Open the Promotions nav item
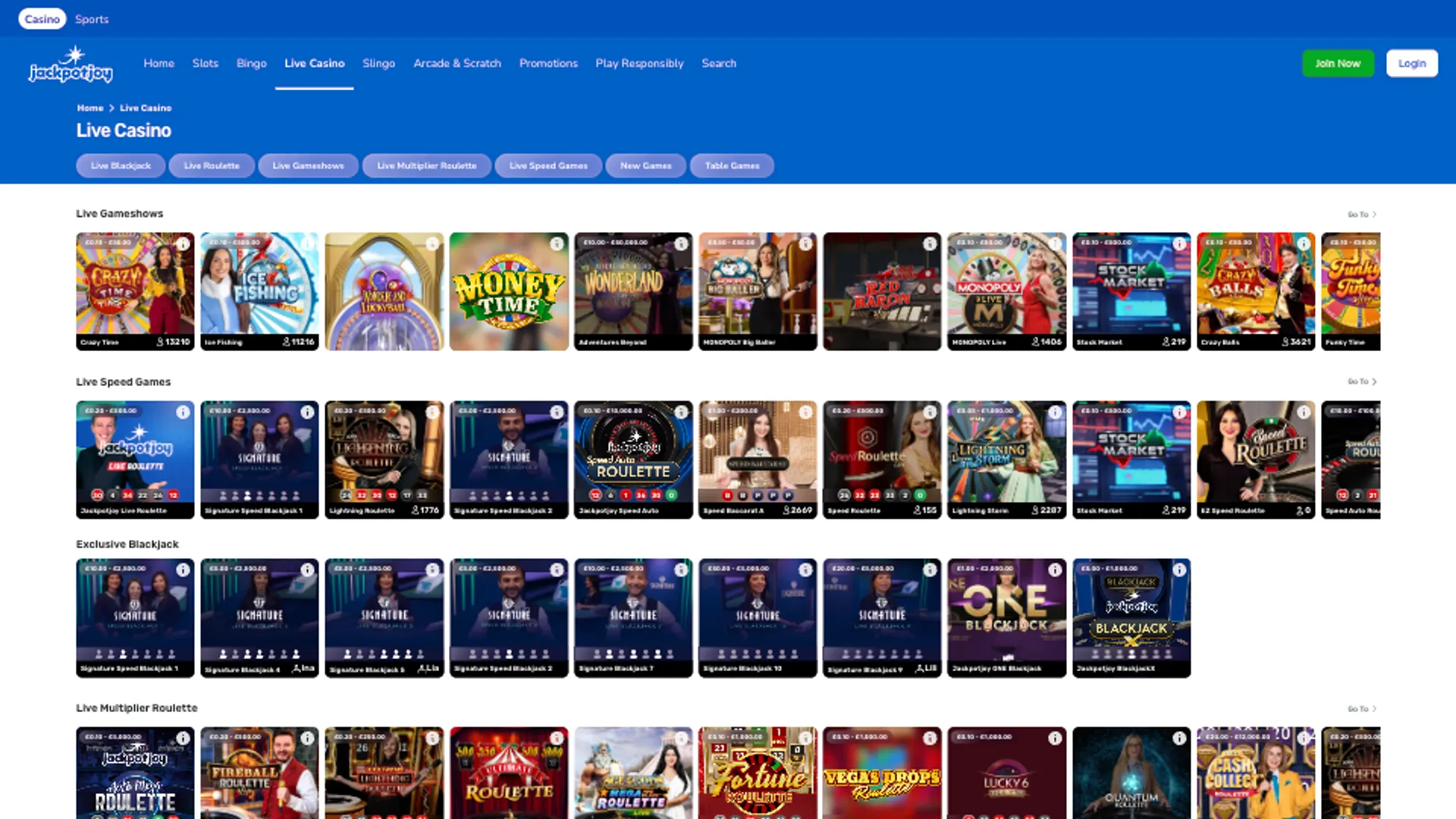This screenshot has height=819, width=1456. pyautogui.click(x=549, y=64)
